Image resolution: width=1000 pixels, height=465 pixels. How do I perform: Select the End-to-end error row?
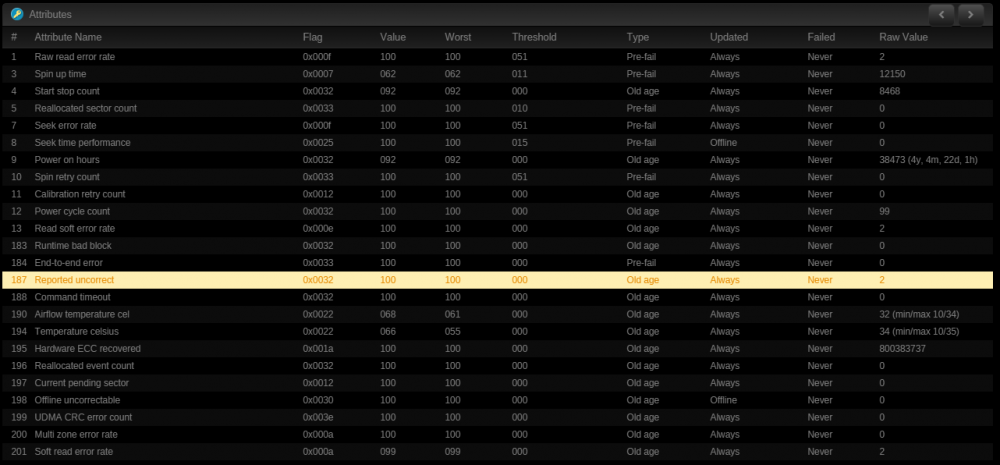point(497,263)
